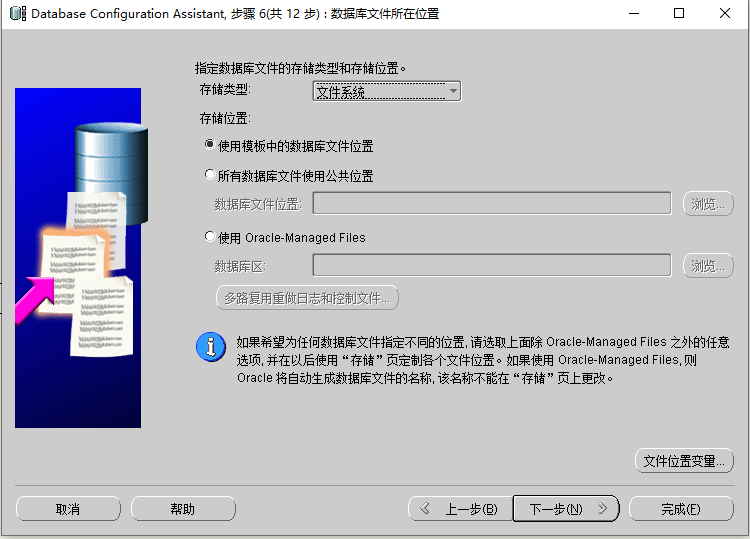
Task: Click the 存储类型 label text
Action: [225, 89]
